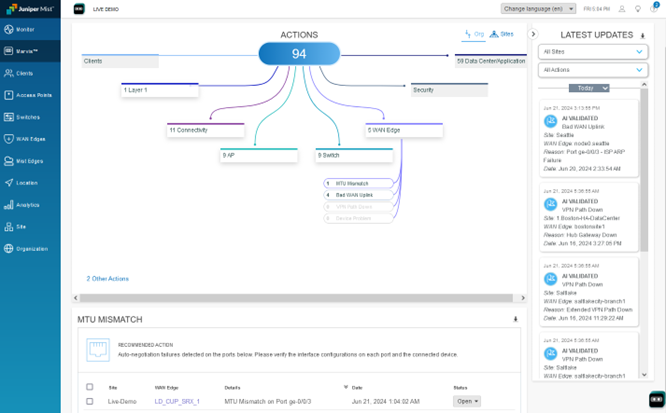This screenshot has width=666, height=413.
Task: Check the Live-Demo row checkbox
Action: click(x=90, y=401)
